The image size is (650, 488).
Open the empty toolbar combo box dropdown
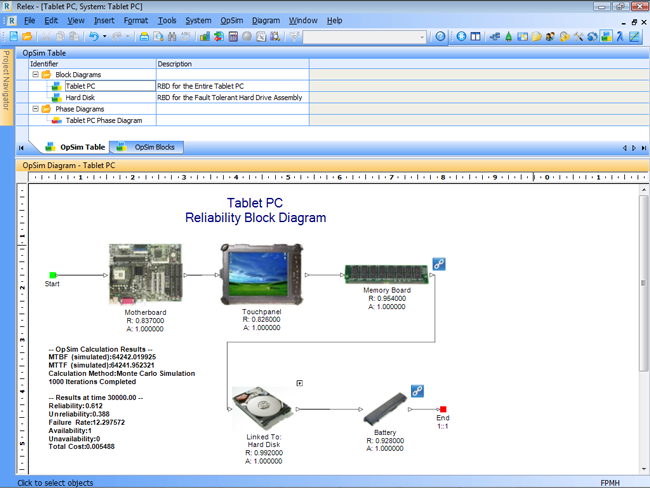[421, 37]
